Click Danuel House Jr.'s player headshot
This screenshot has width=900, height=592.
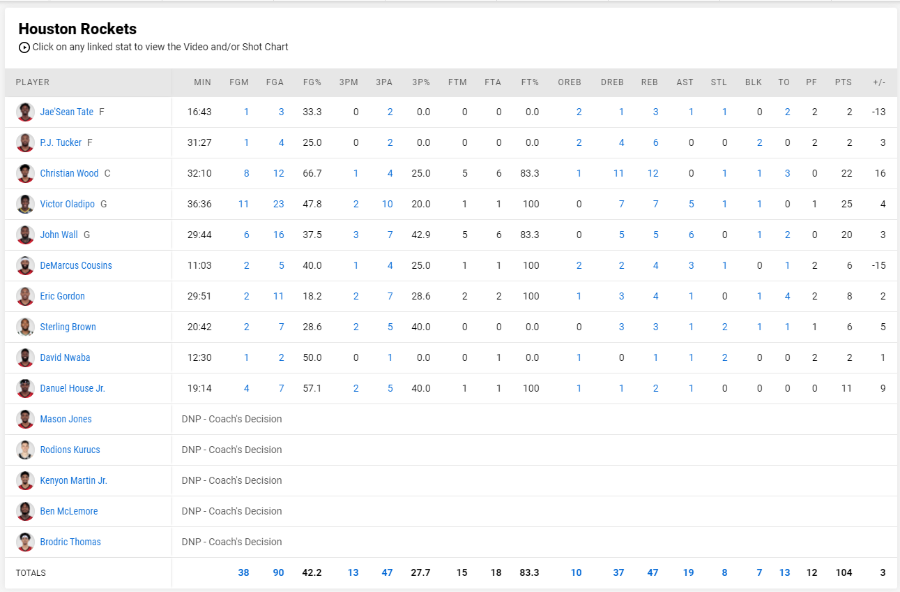(25, 388)
